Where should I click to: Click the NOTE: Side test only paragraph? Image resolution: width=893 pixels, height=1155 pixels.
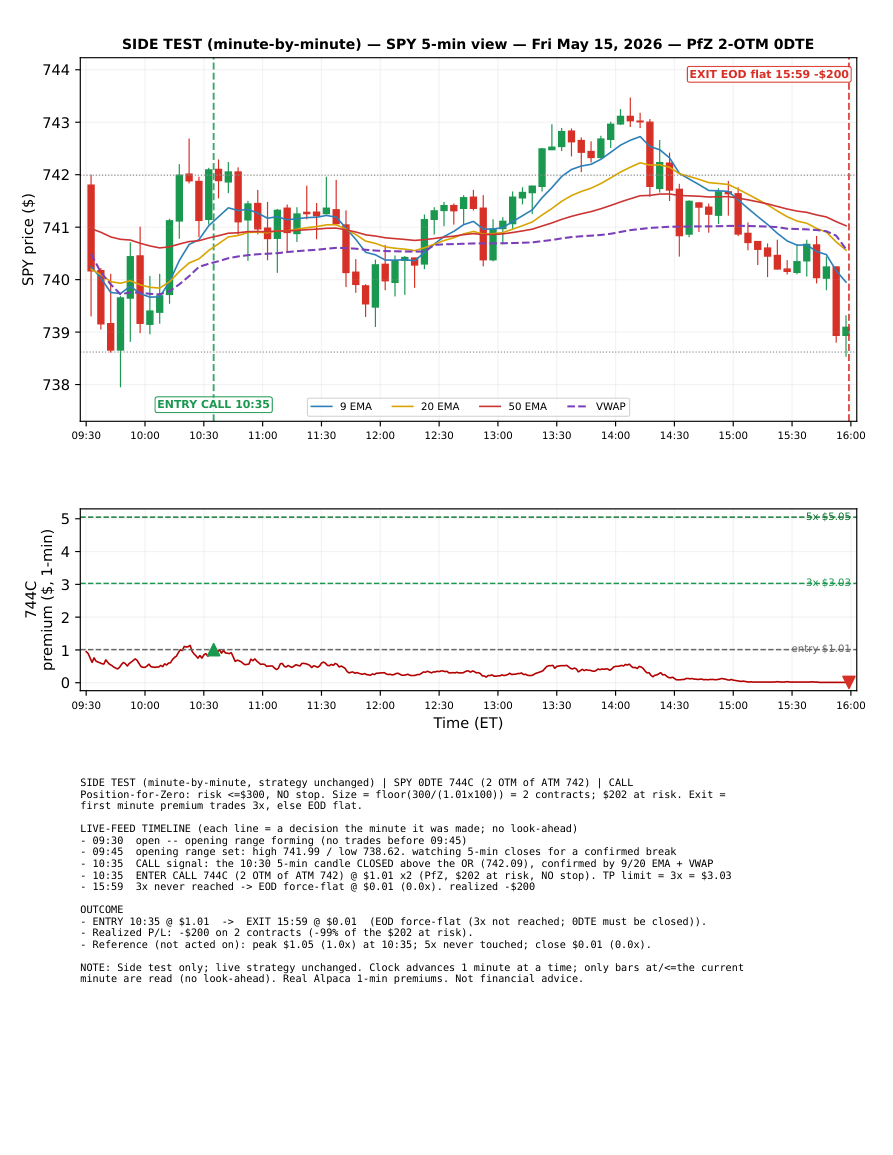[x=412, y=973]
